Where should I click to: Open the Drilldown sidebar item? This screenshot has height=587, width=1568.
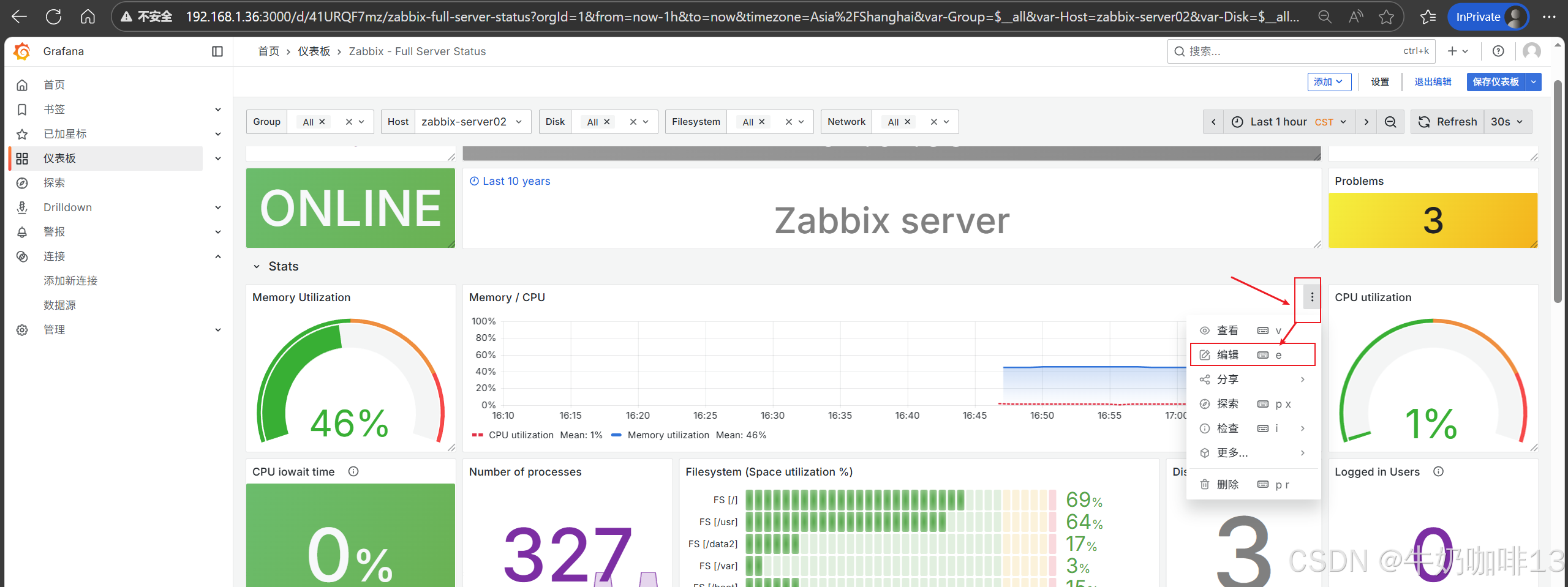[x=67, y=208]
